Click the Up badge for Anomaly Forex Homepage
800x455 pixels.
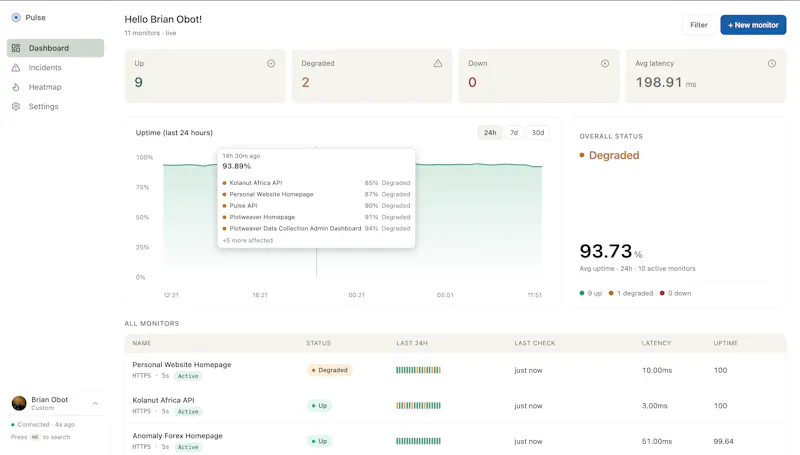click(x=319, y=441)
